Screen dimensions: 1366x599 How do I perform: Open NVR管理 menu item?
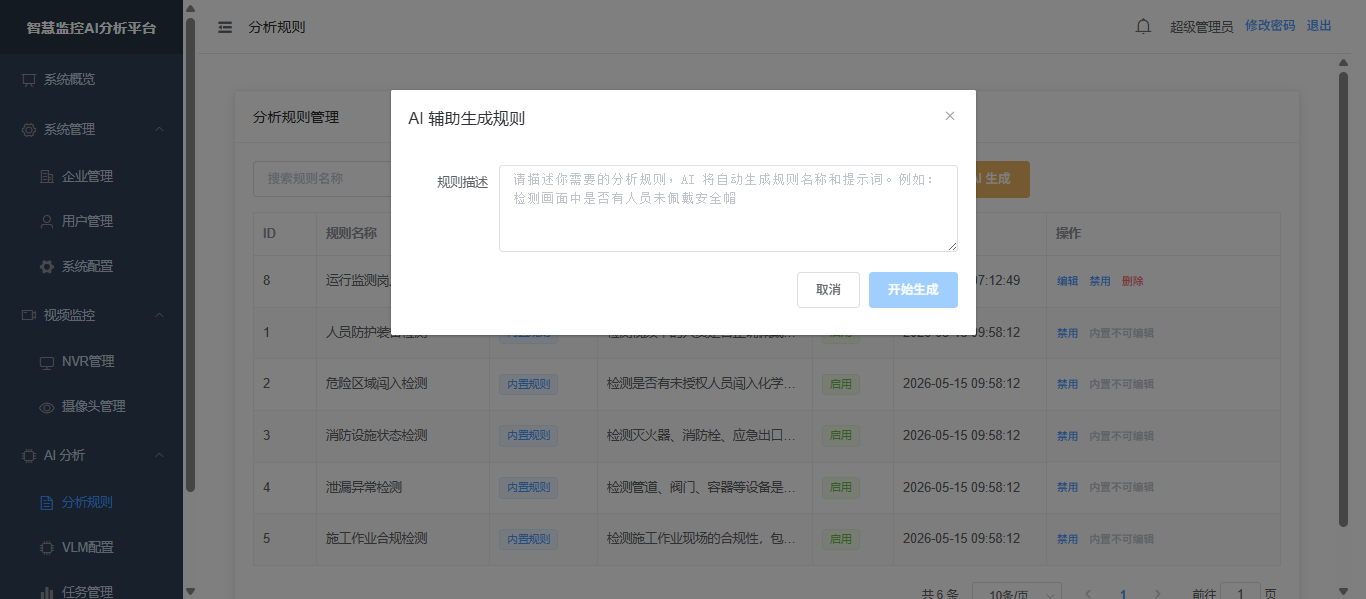pos(91,362)
